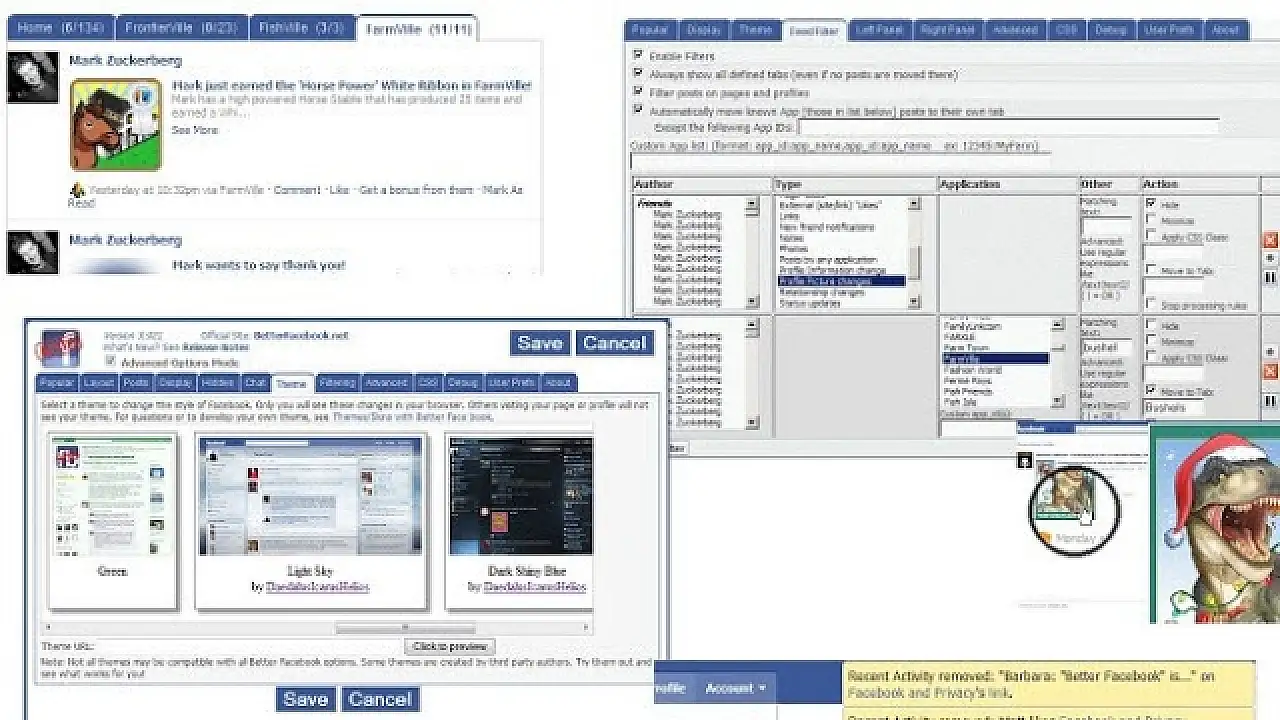Click the Cancel button below the theme note
1280x720 pixels.
380,699
